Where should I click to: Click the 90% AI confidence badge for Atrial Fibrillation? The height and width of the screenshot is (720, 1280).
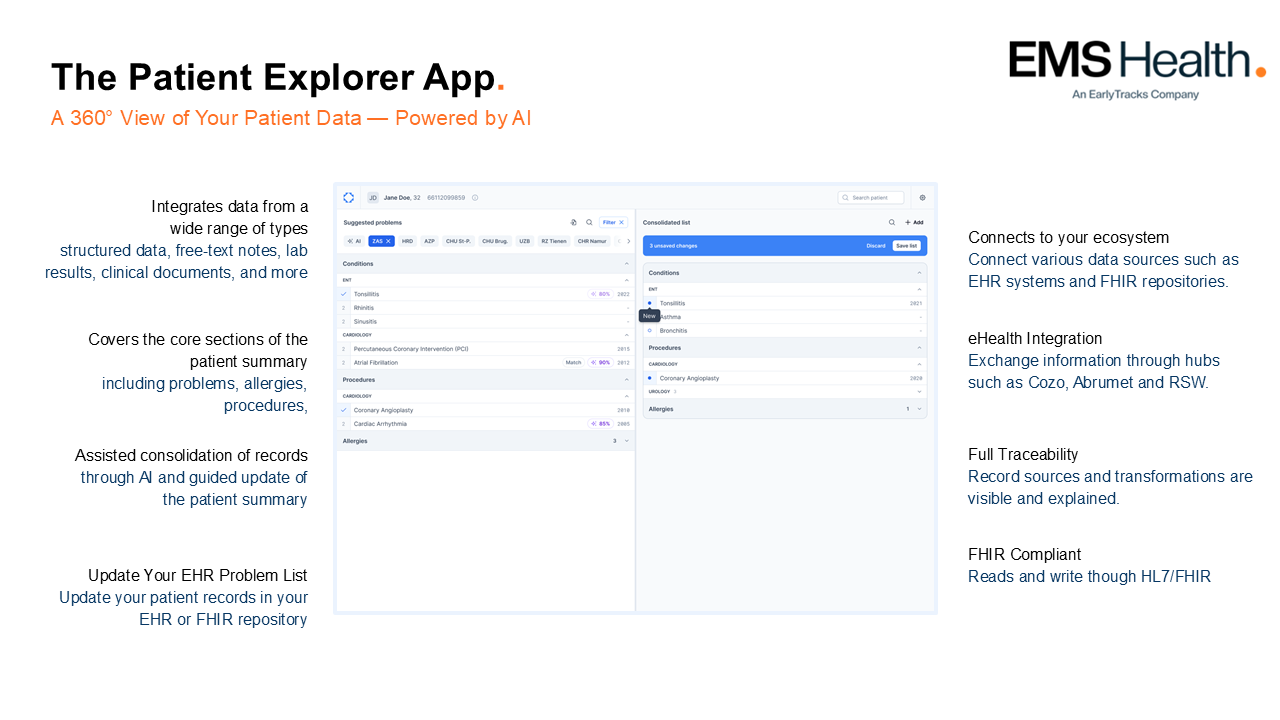(600, 363)
